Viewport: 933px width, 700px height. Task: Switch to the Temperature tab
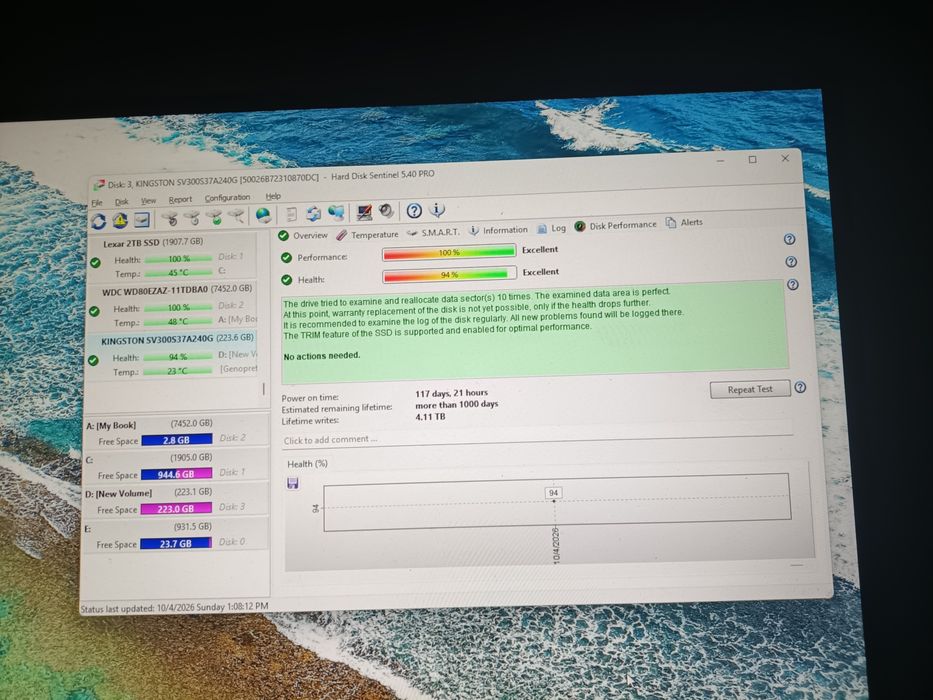click(x=367, y=235)
